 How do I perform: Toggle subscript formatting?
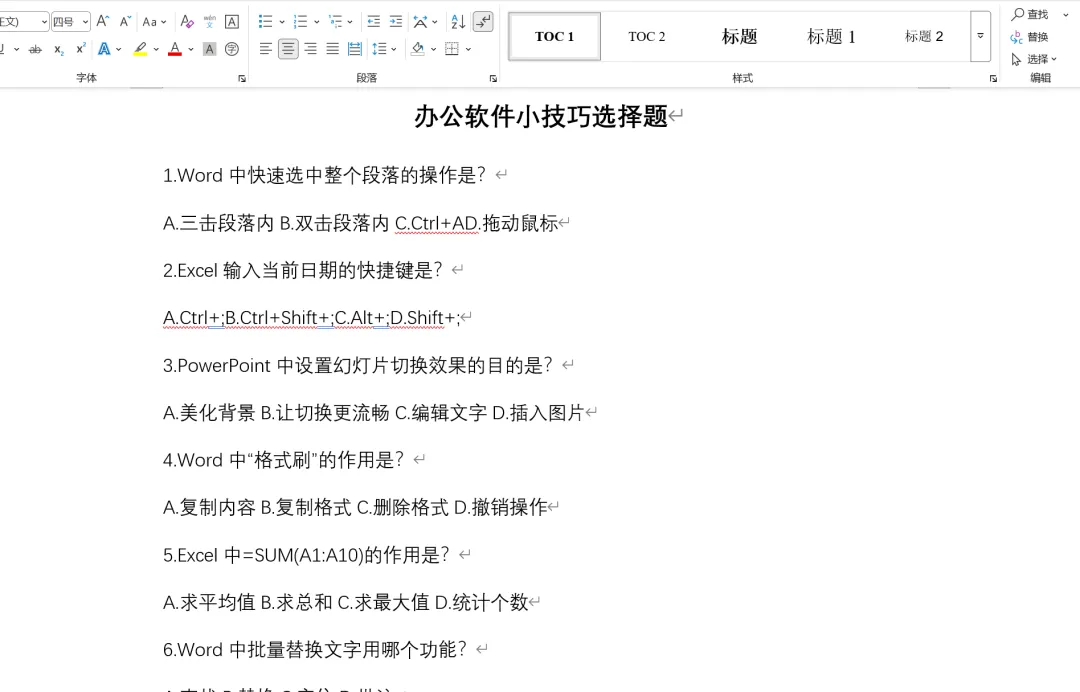coord(59,49)
